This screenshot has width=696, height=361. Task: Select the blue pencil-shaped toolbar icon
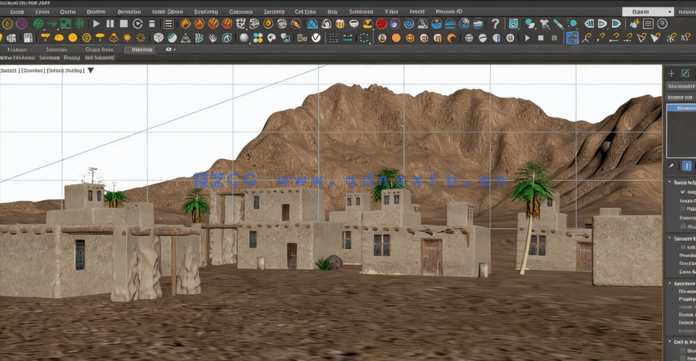pos(558,24)
